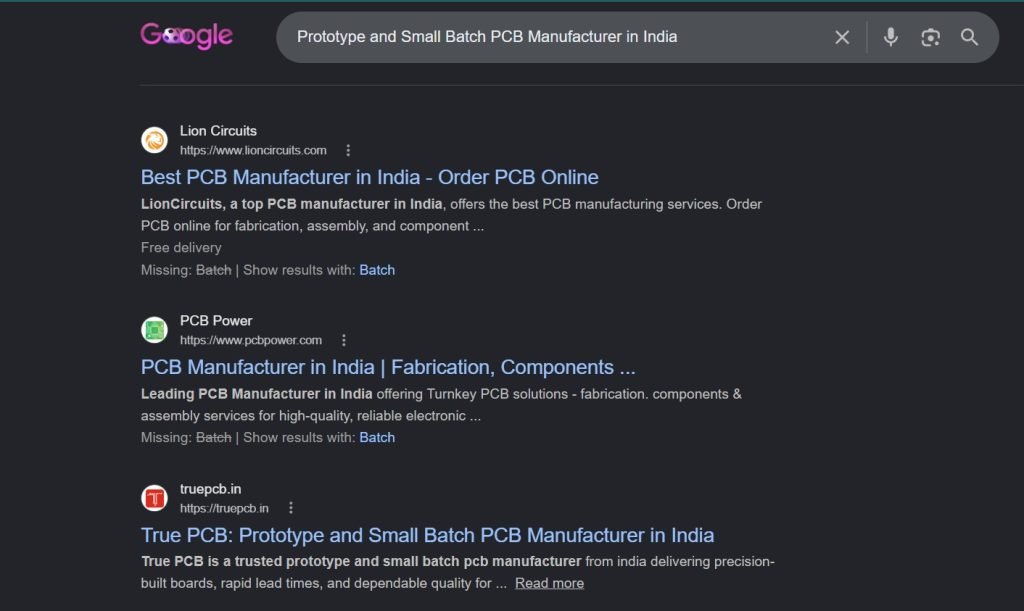Click the Lion Circuits favicon
This screenshot has width=1024, height=611.
154,140
